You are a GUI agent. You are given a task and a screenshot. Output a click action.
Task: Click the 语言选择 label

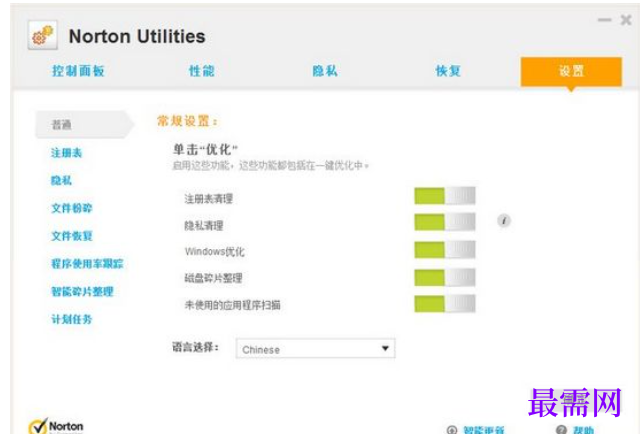tap(196, 347)
